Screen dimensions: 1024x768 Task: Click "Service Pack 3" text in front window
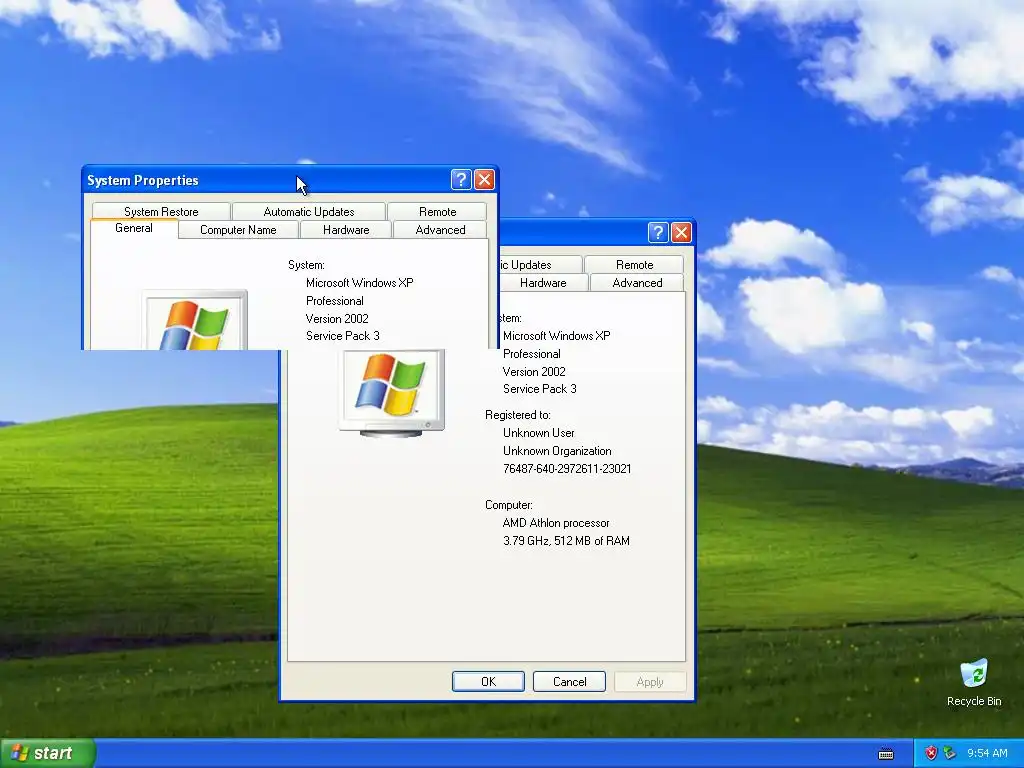pos(342,336)
